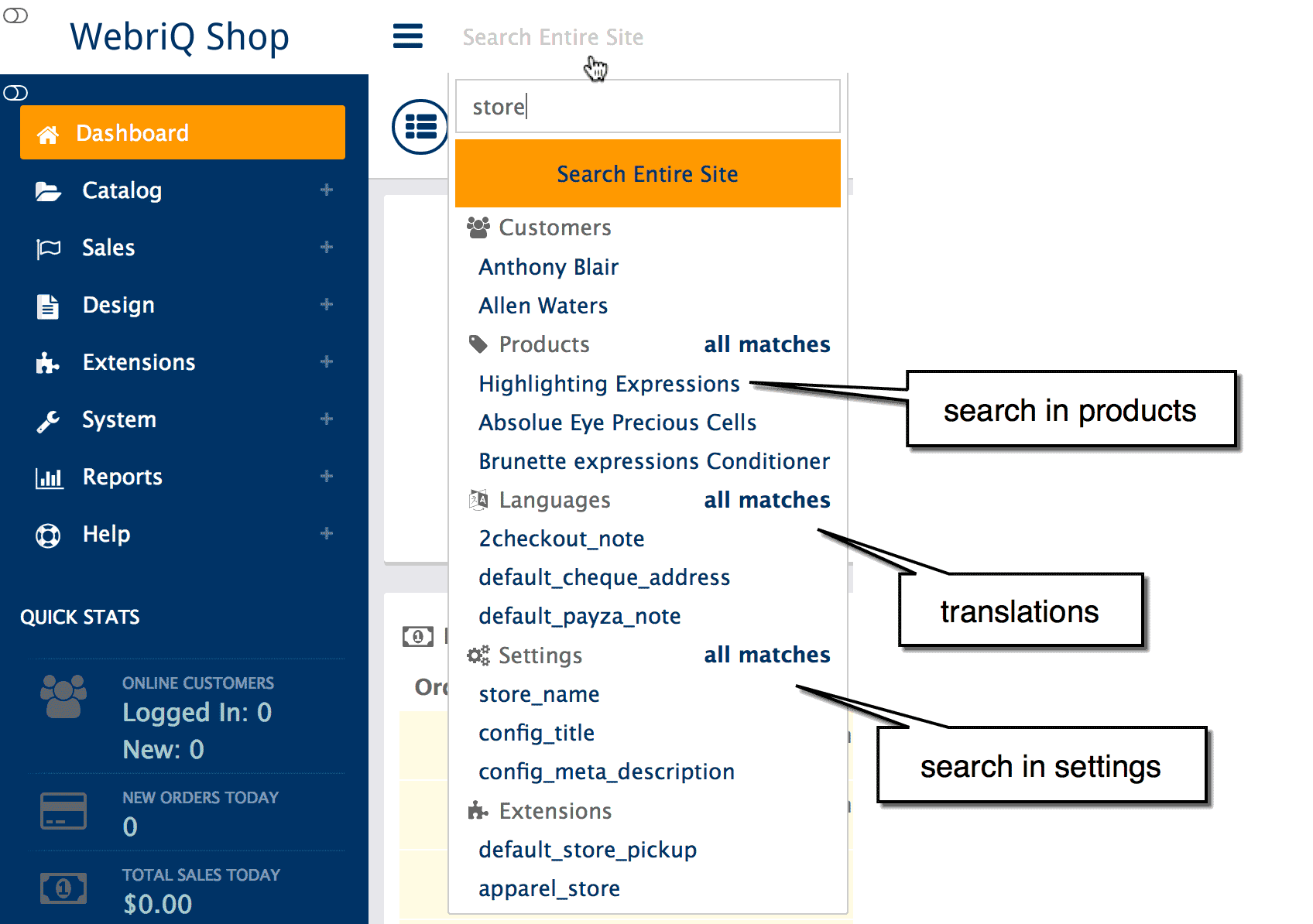Click the Settings gears icon

478,655
